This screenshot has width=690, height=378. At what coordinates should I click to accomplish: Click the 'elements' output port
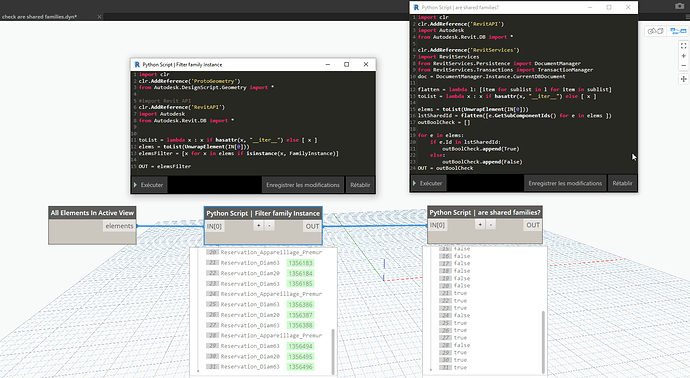coord(119,226)
